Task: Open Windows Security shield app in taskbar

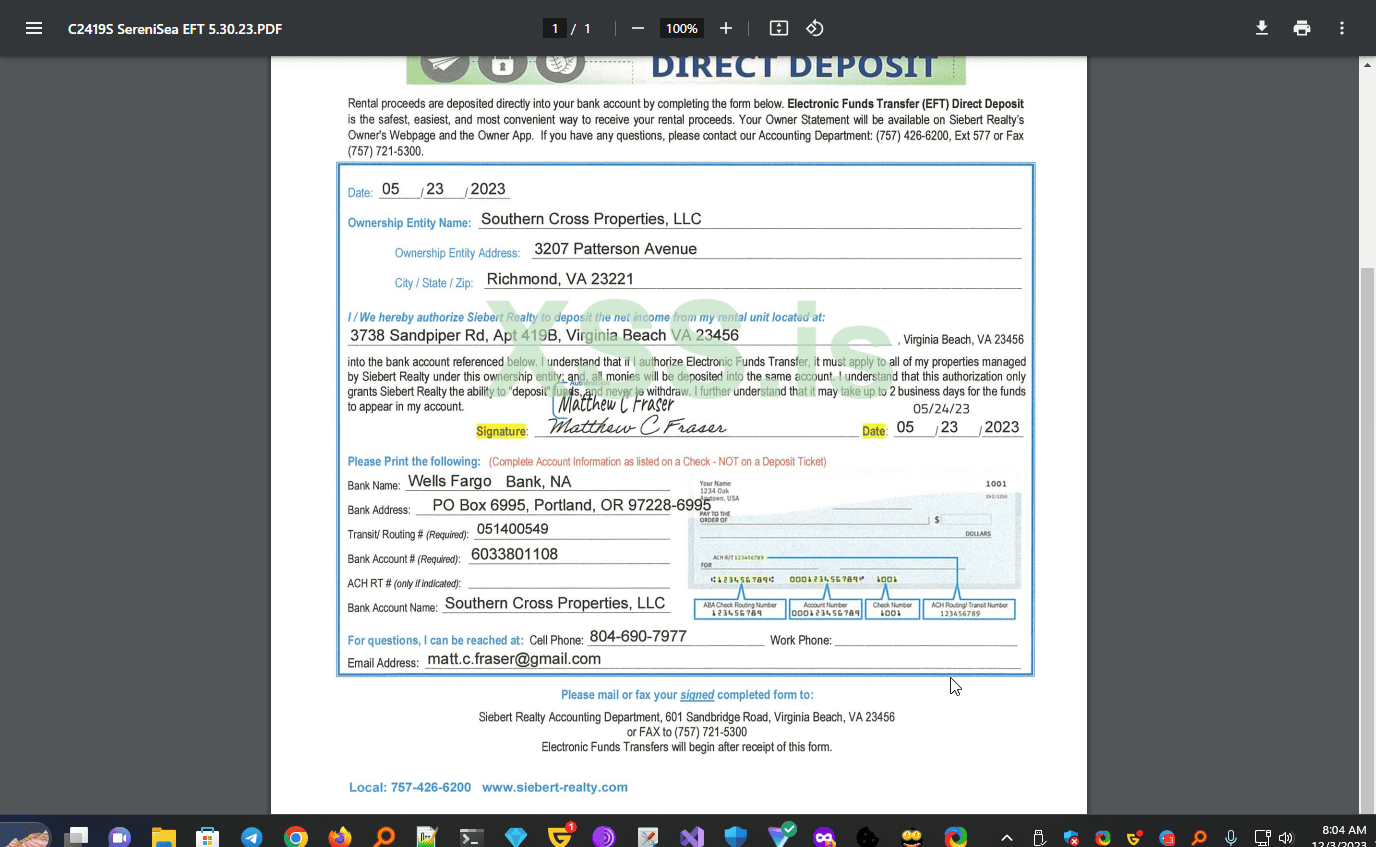Action: [x=736, y=837]
